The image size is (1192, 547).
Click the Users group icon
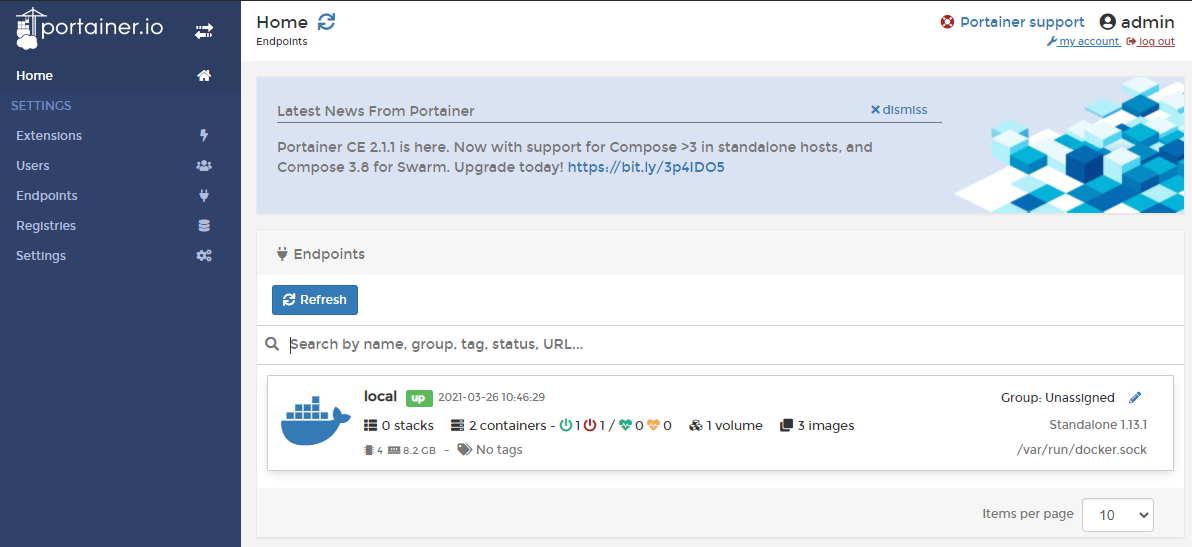pos(204,166)
